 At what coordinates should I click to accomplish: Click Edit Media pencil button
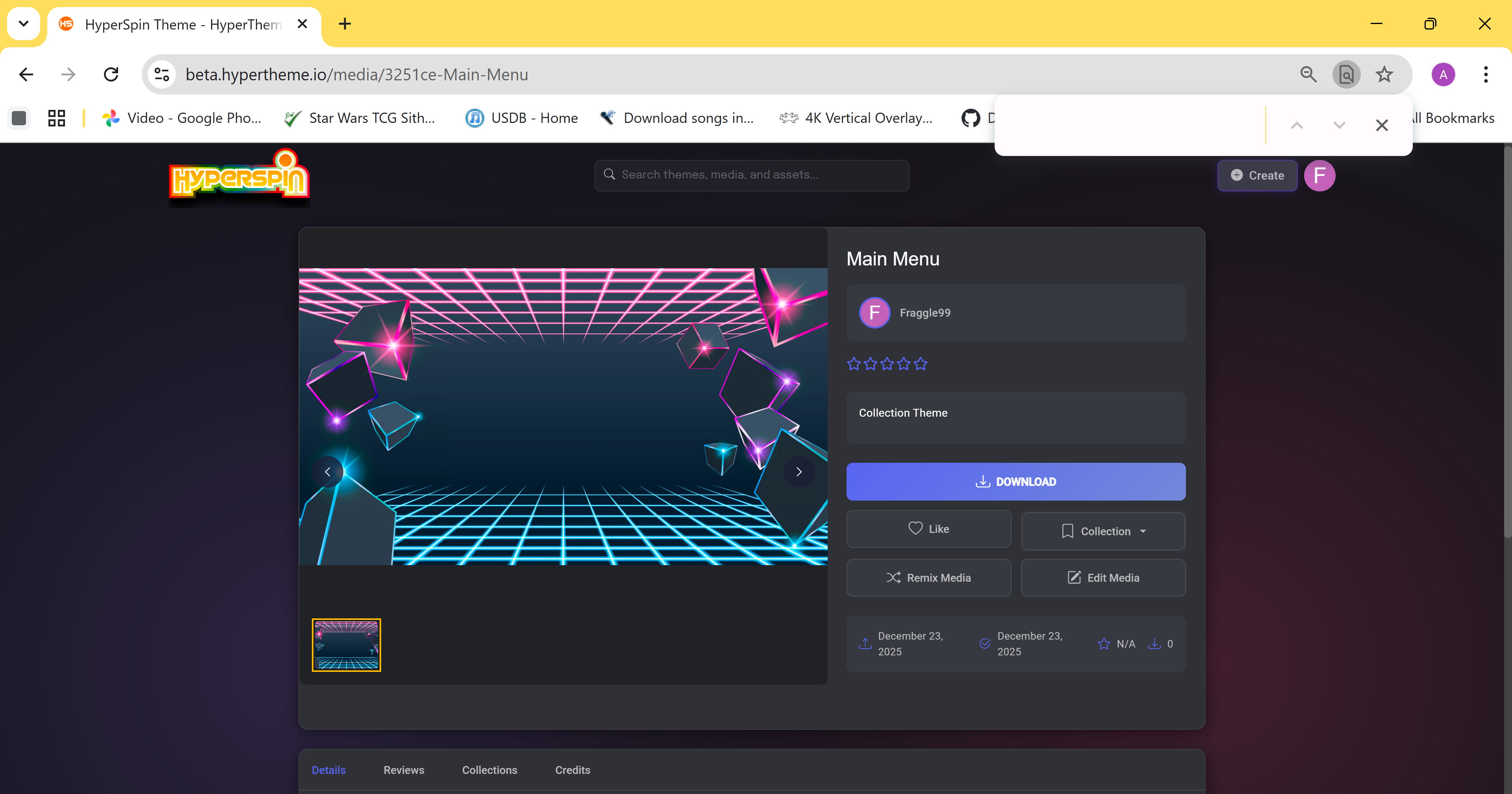[x=1103, y=577]
